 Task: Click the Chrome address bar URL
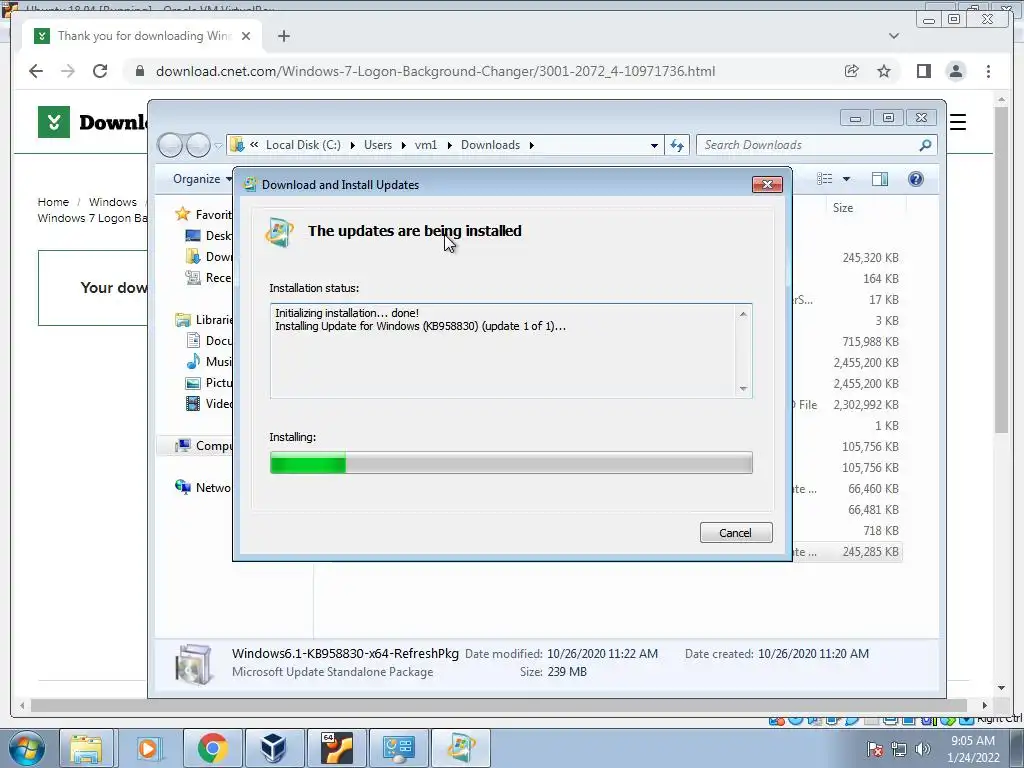(x=435, y=71)
